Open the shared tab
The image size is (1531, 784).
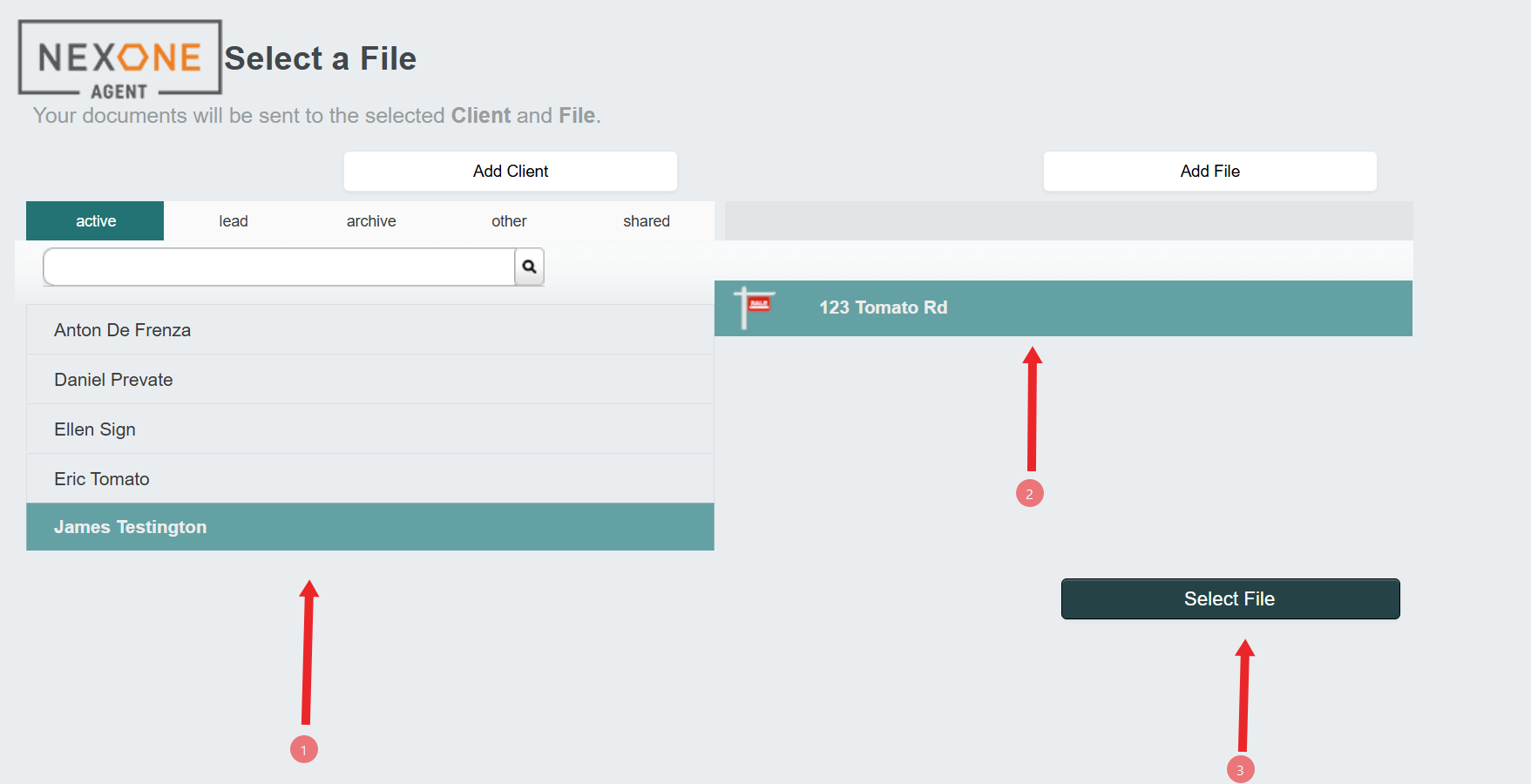[x=647, y=221]
